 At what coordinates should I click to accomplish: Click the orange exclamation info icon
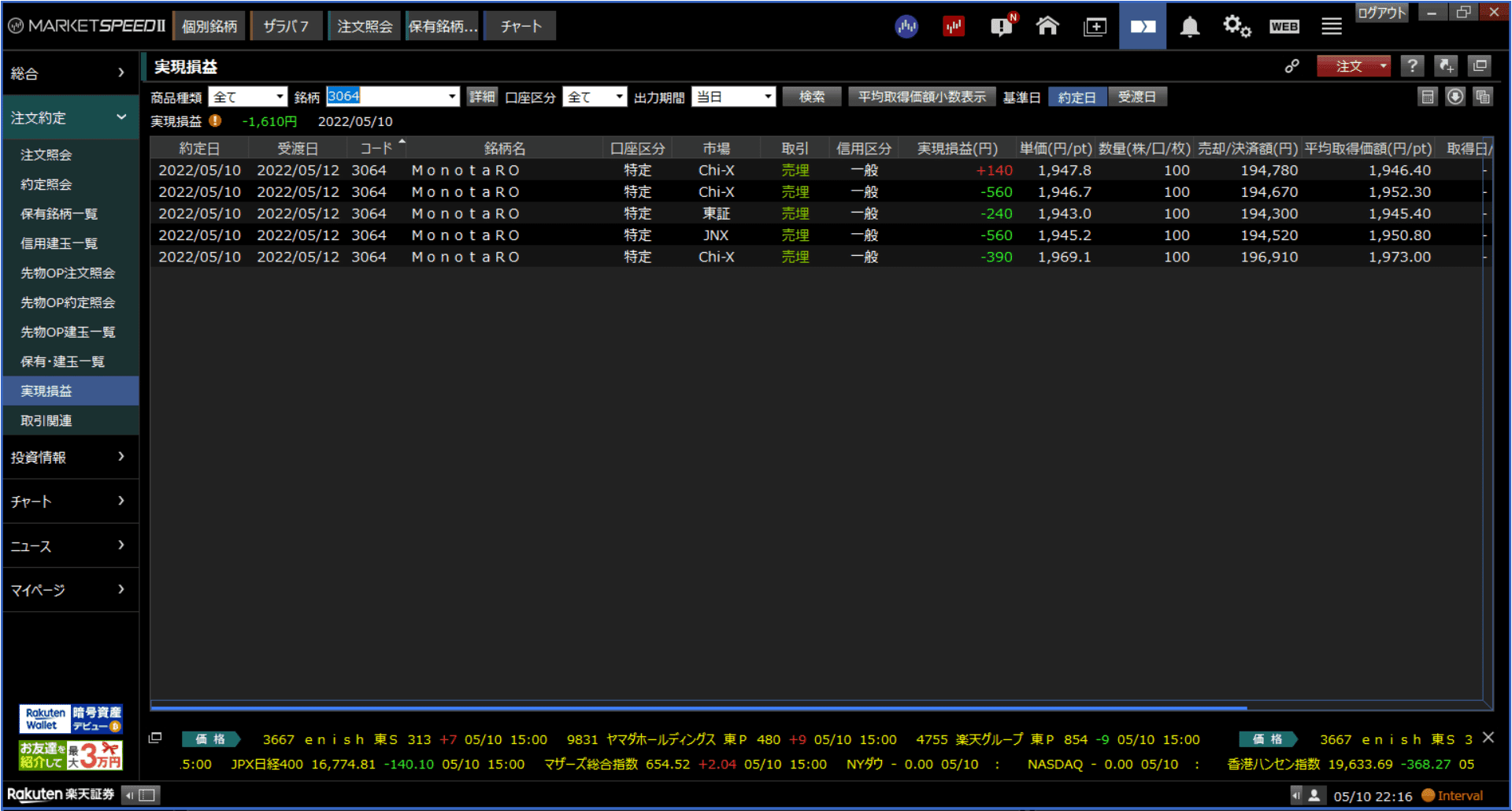pos(215,121)
